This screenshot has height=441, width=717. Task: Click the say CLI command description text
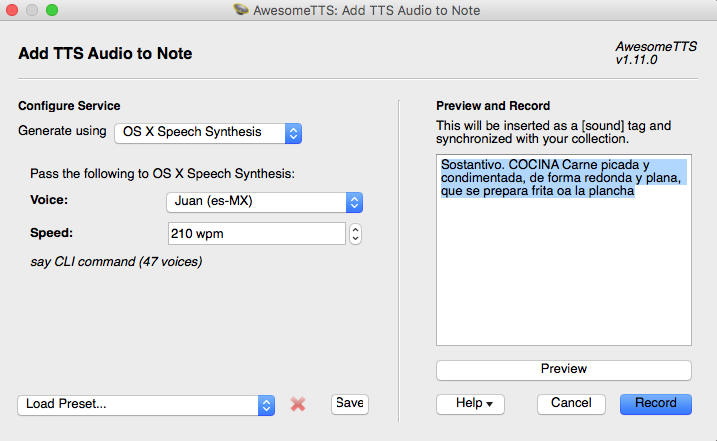point(116,262)
